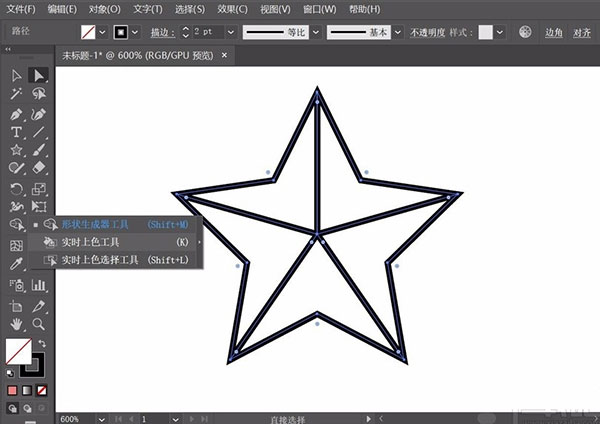Image resolution: width=600 pixels, height=424 pixels.
Task: Set paint mode to None
Action: 42,390
